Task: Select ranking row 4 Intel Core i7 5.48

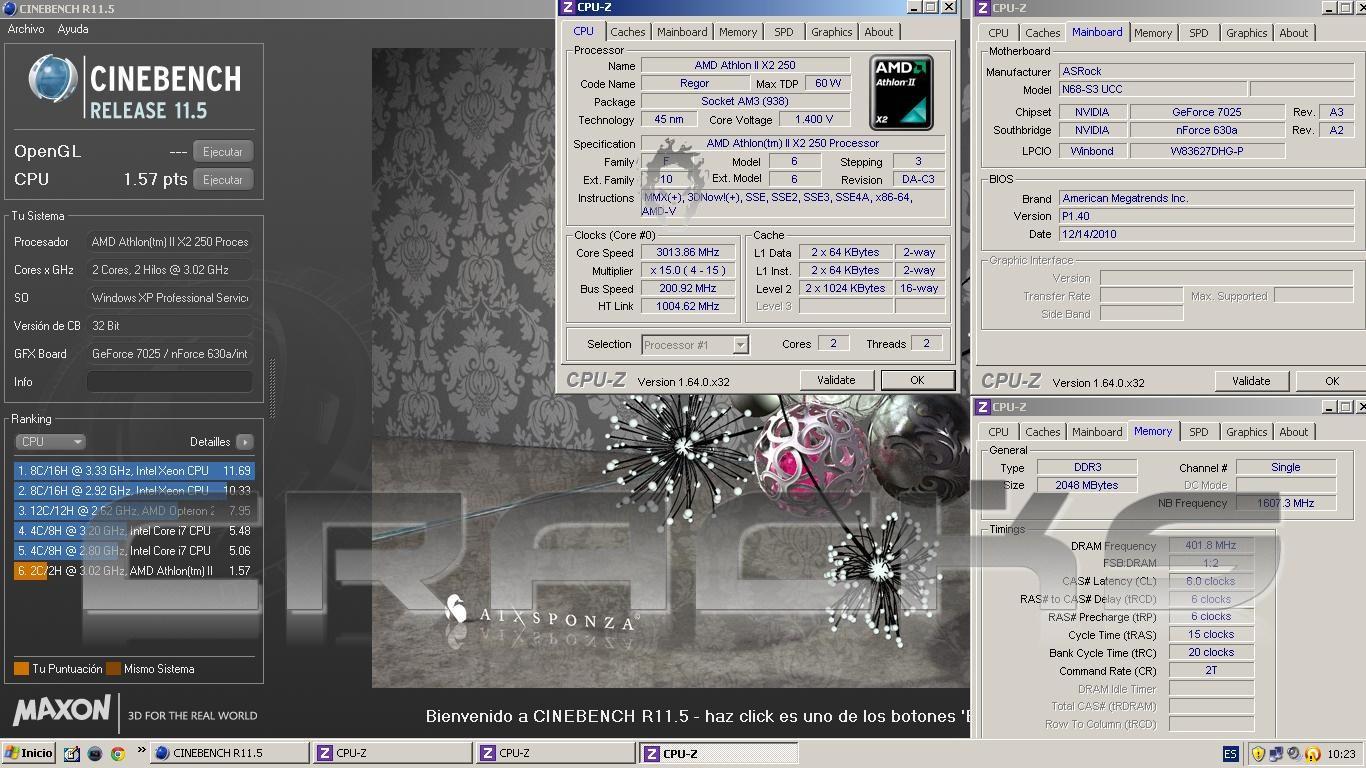Action: click(134, 531)
